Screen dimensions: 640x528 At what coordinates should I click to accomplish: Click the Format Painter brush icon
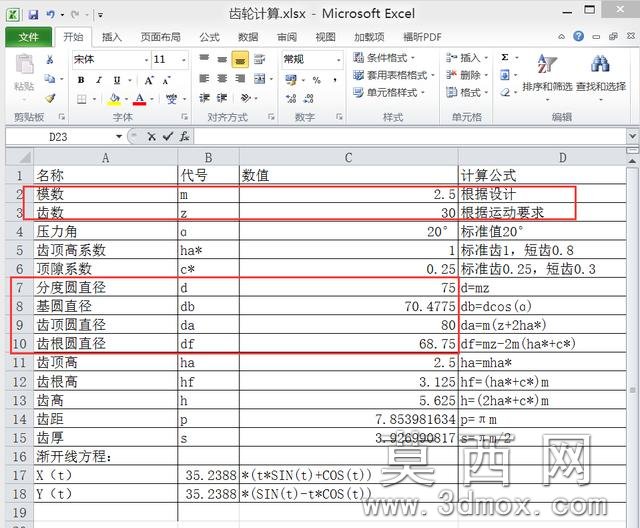coord(50,98)
